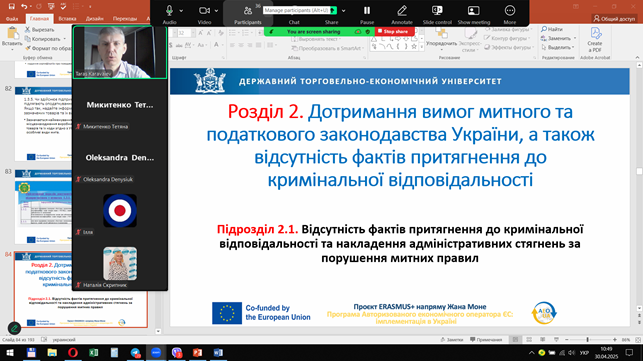Click zoom in plus button

[614, 340]
